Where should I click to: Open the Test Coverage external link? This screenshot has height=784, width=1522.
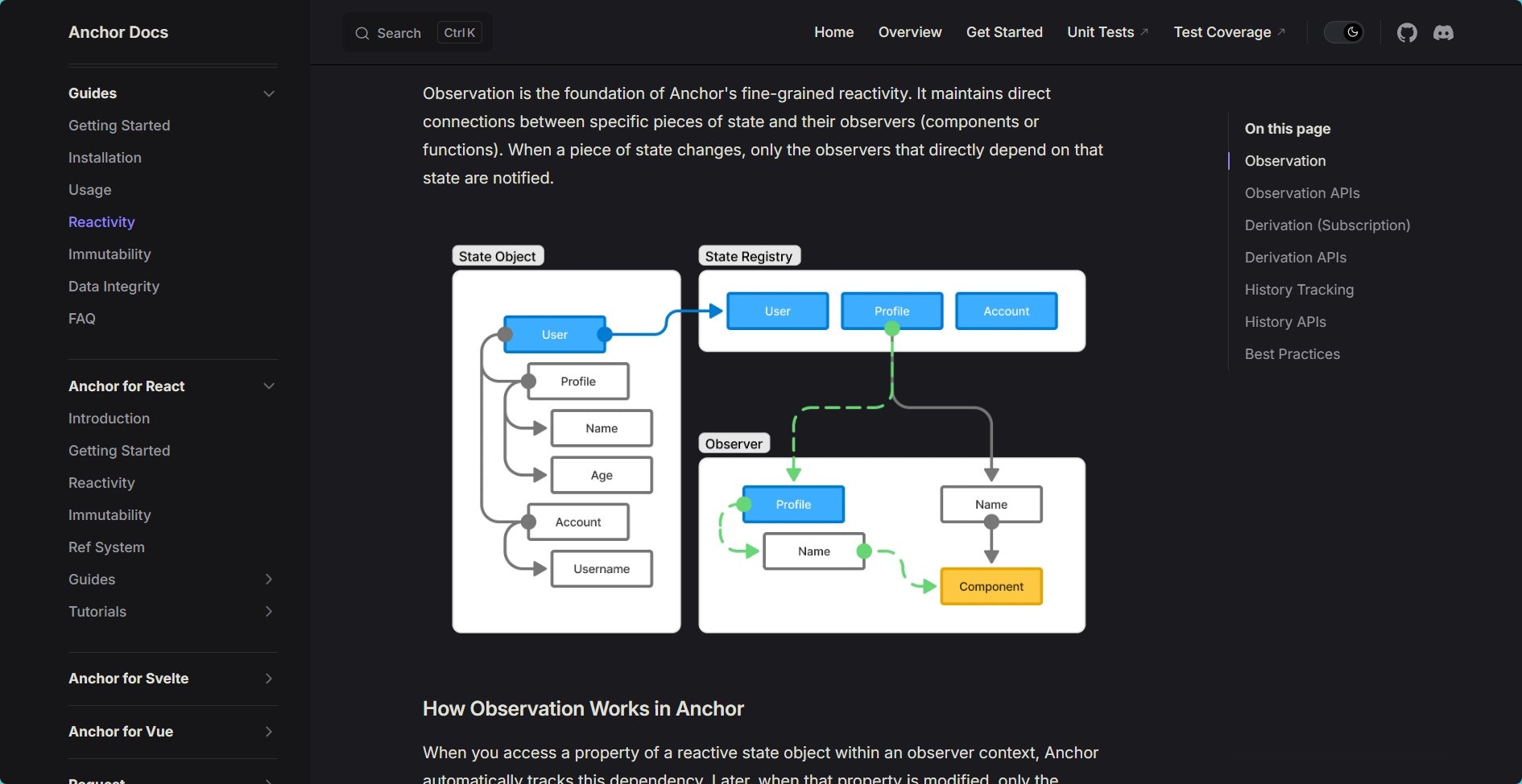point(1230,32)
